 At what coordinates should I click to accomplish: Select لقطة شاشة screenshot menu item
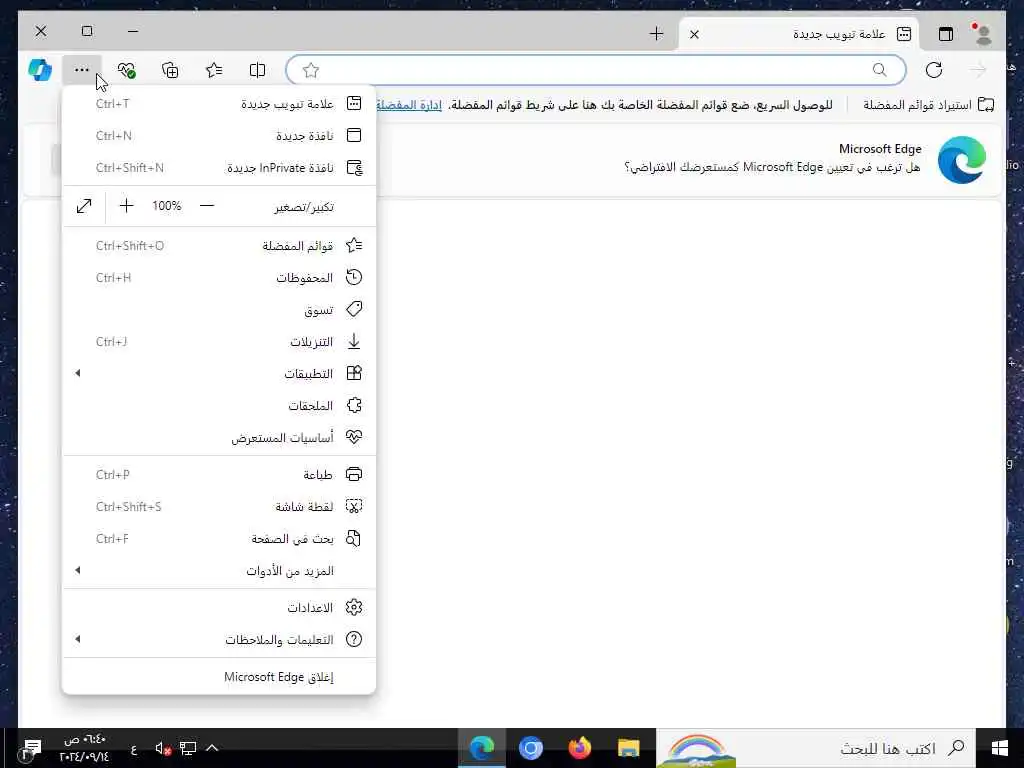tap(219, 506)
